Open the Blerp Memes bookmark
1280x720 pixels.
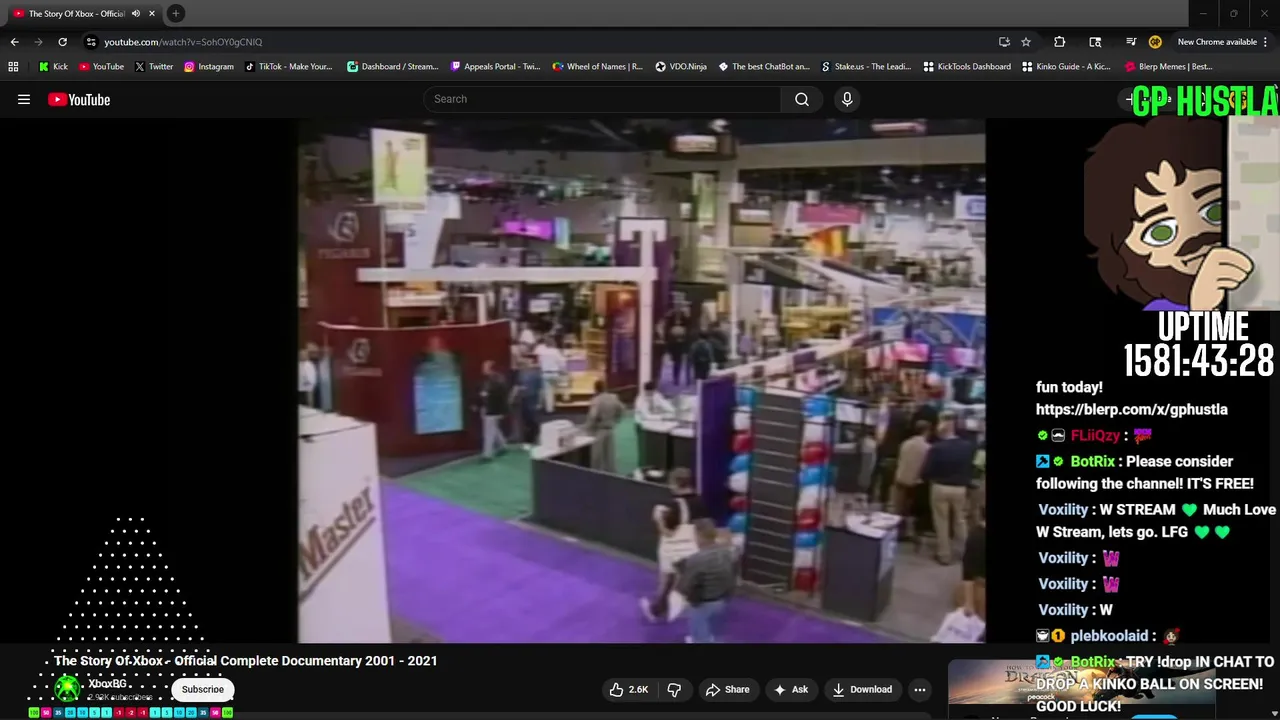pos(1169,67)
